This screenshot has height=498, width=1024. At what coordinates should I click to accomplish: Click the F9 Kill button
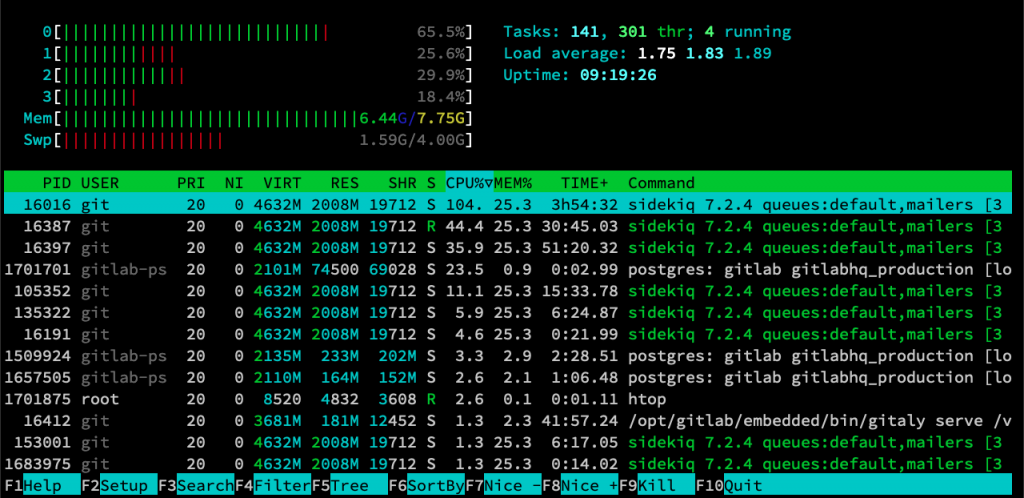pos(657,486)
